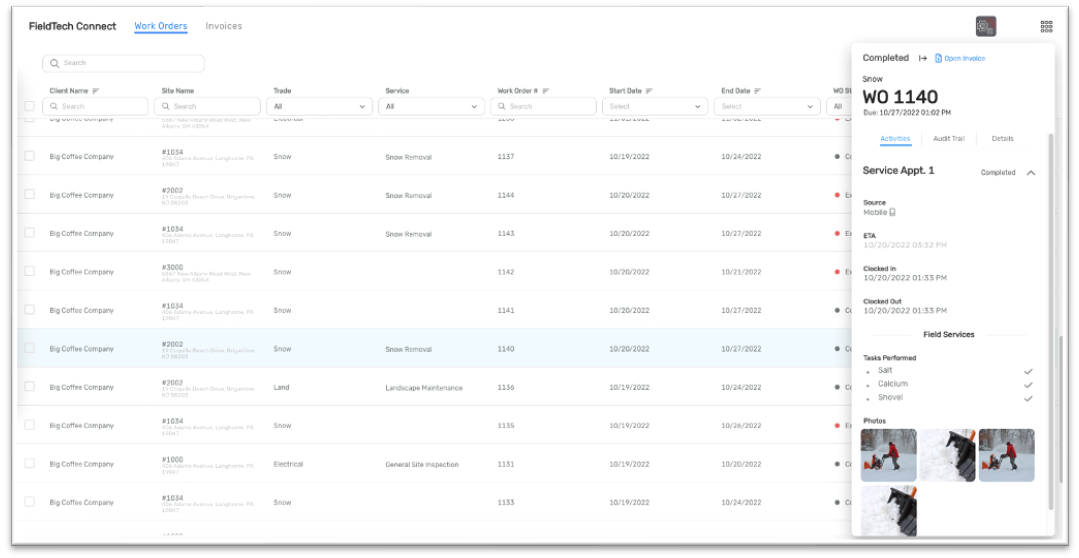The image size is (1079, 558).
Task: Click magnifier in Work Order # filter
Action: (502, 107)
